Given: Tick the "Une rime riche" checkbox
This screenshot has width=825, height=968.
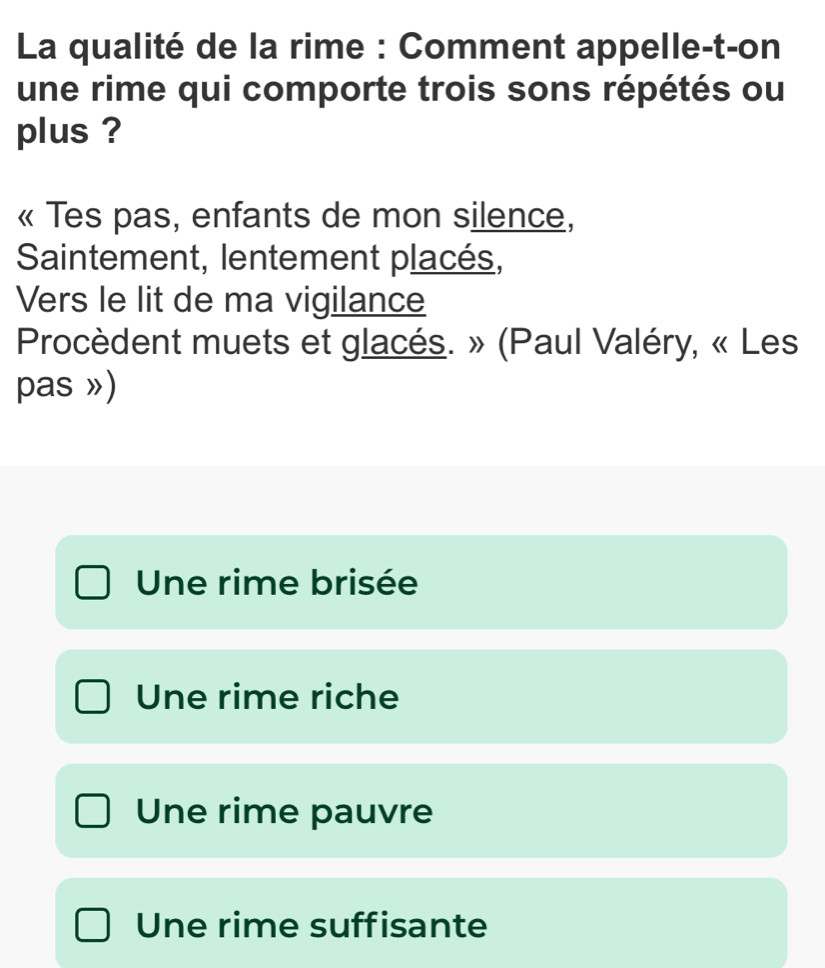Looking at the screenshot, I should [93, 697].
